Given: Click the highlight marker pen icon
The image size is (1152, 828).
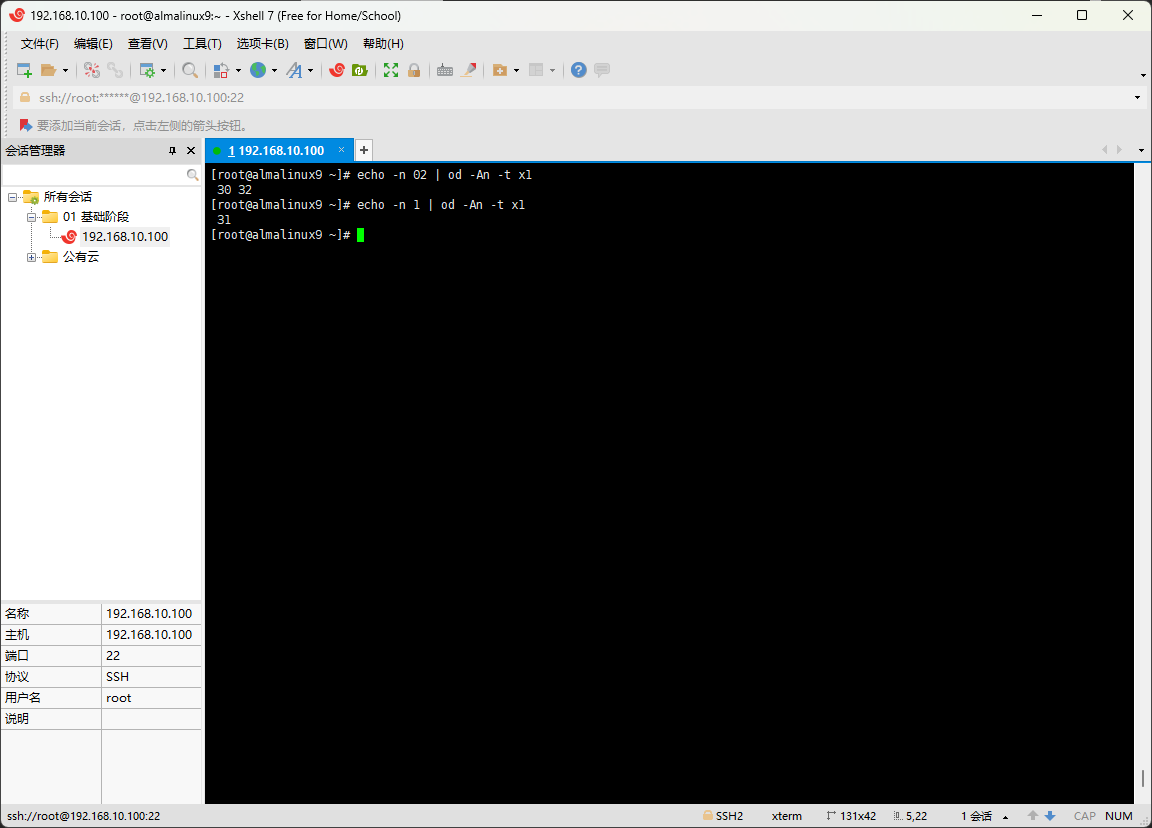Looking at the screenshot, I should click(x=467, y=70).
